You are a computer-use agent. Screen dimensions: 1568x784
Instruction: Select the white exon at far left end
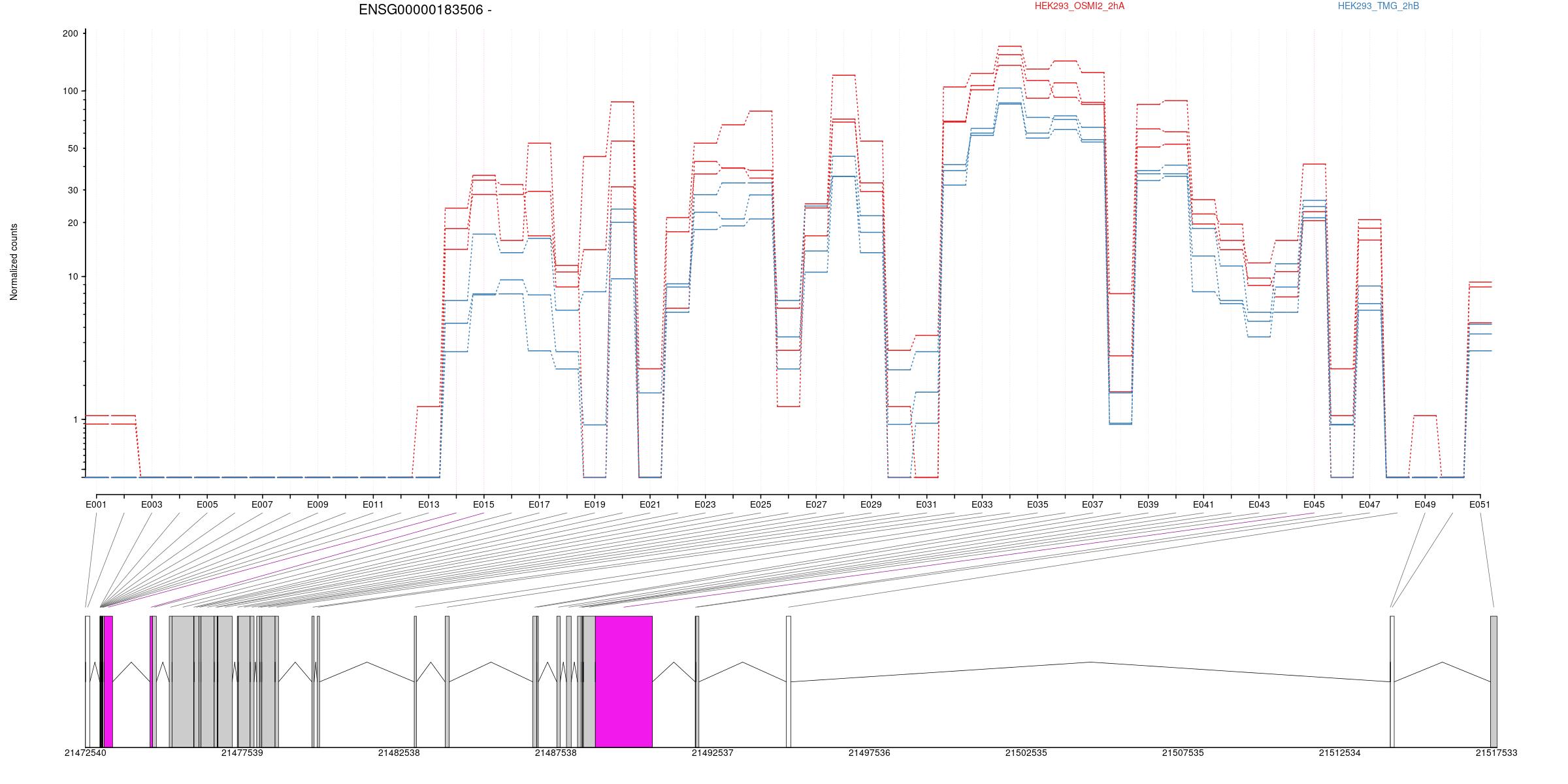point(88,681)
